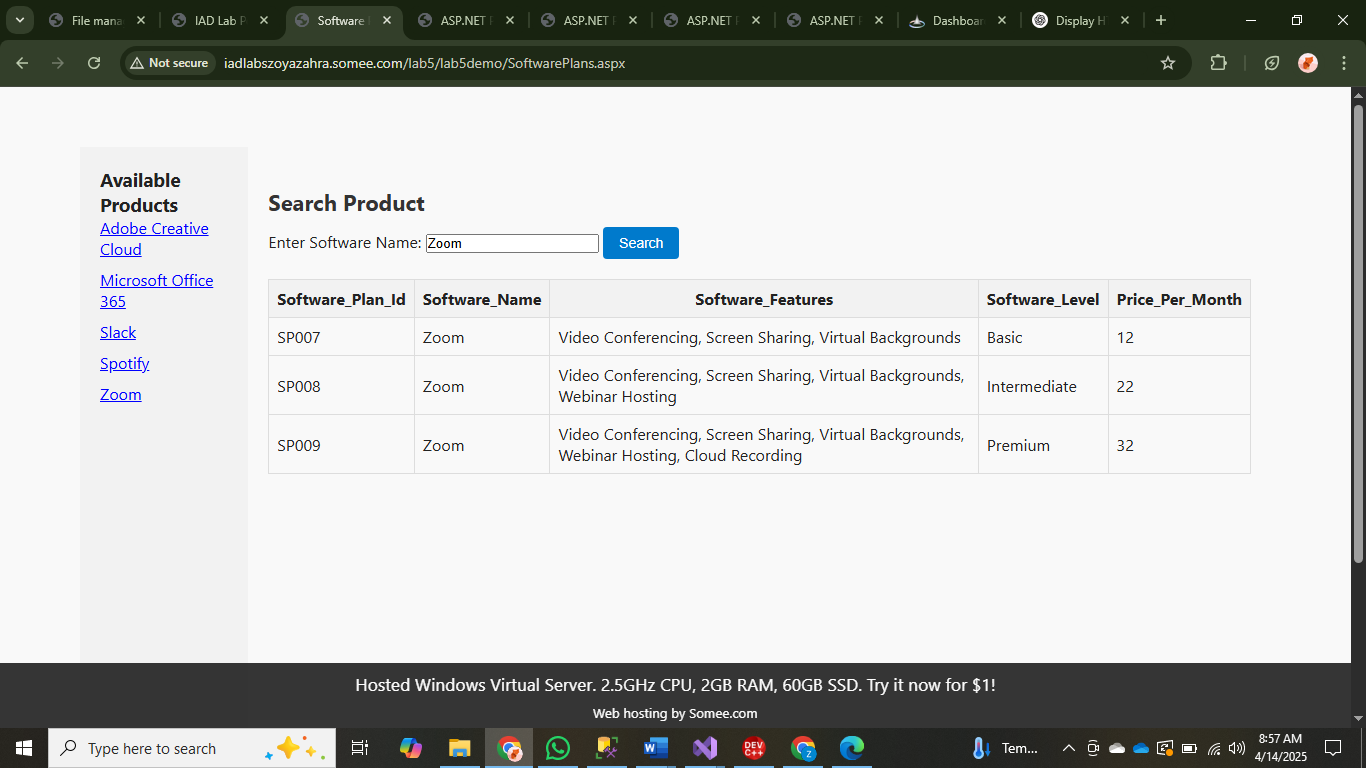Open File Explorer from the taskbar
The image size is (1366, 768).
(460, 748)
